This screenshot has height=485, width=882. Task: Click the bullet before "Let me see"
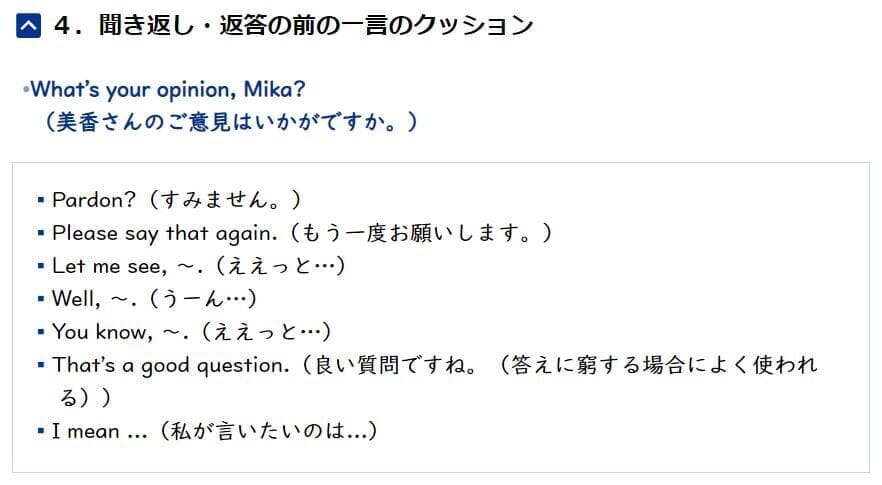coord(40,266)
